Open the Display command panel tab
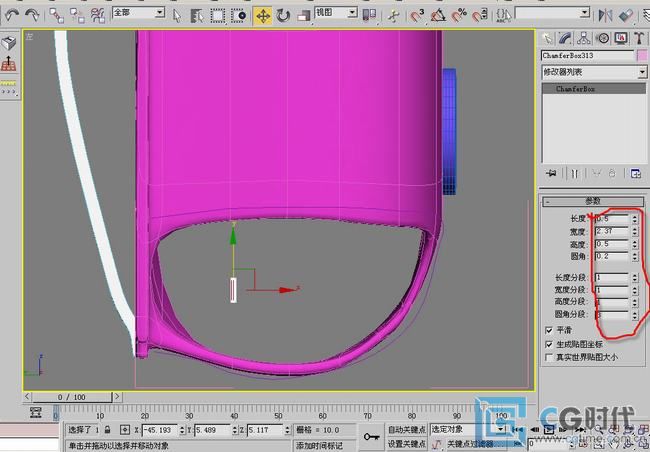The width and height of the screenshot is (650, 452). (x=621, y=38)
